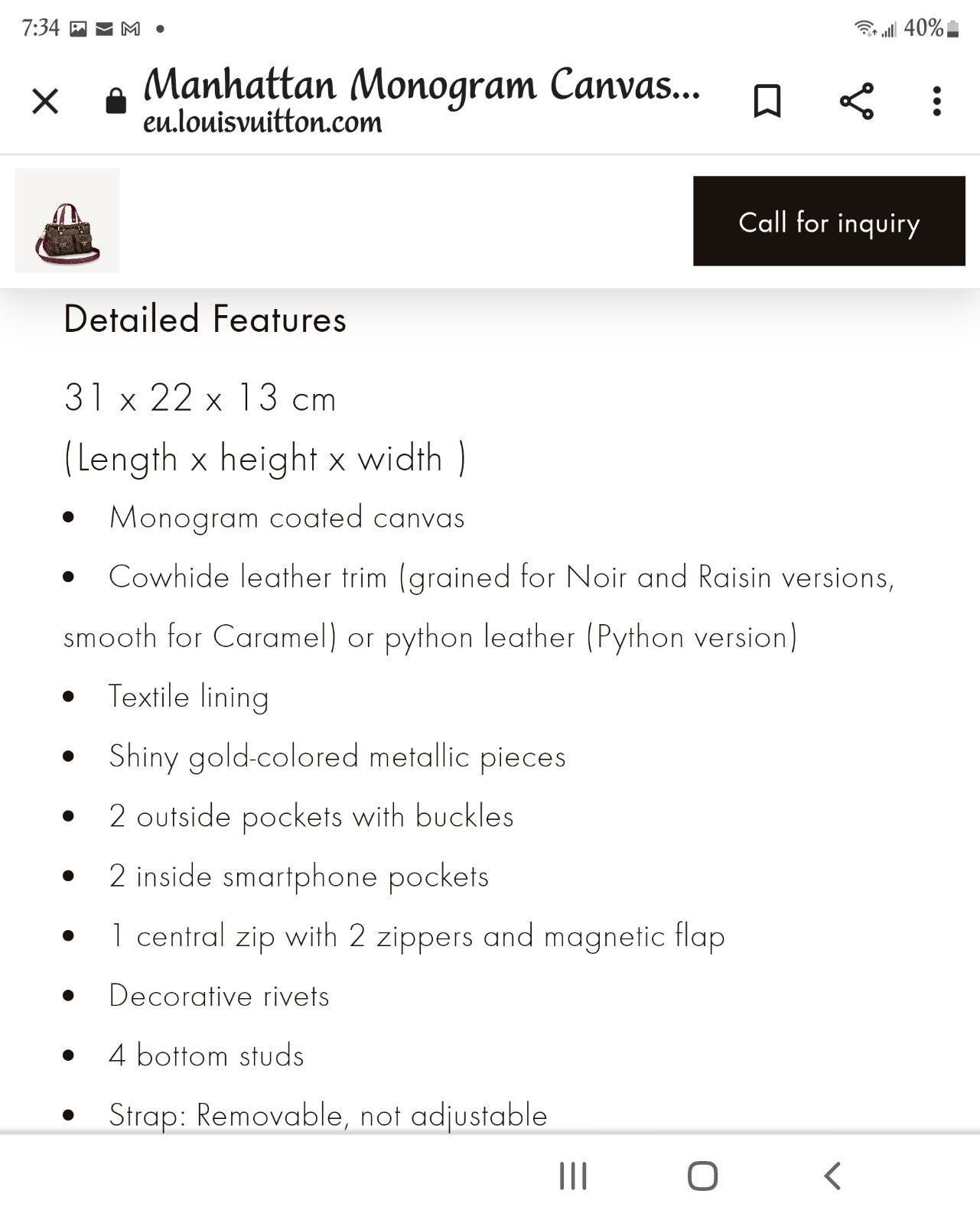The height and width of the screenshot is (1223, 980).
Task: Tap the Wi-Fi signal status icon
Action: pos(865,28)
